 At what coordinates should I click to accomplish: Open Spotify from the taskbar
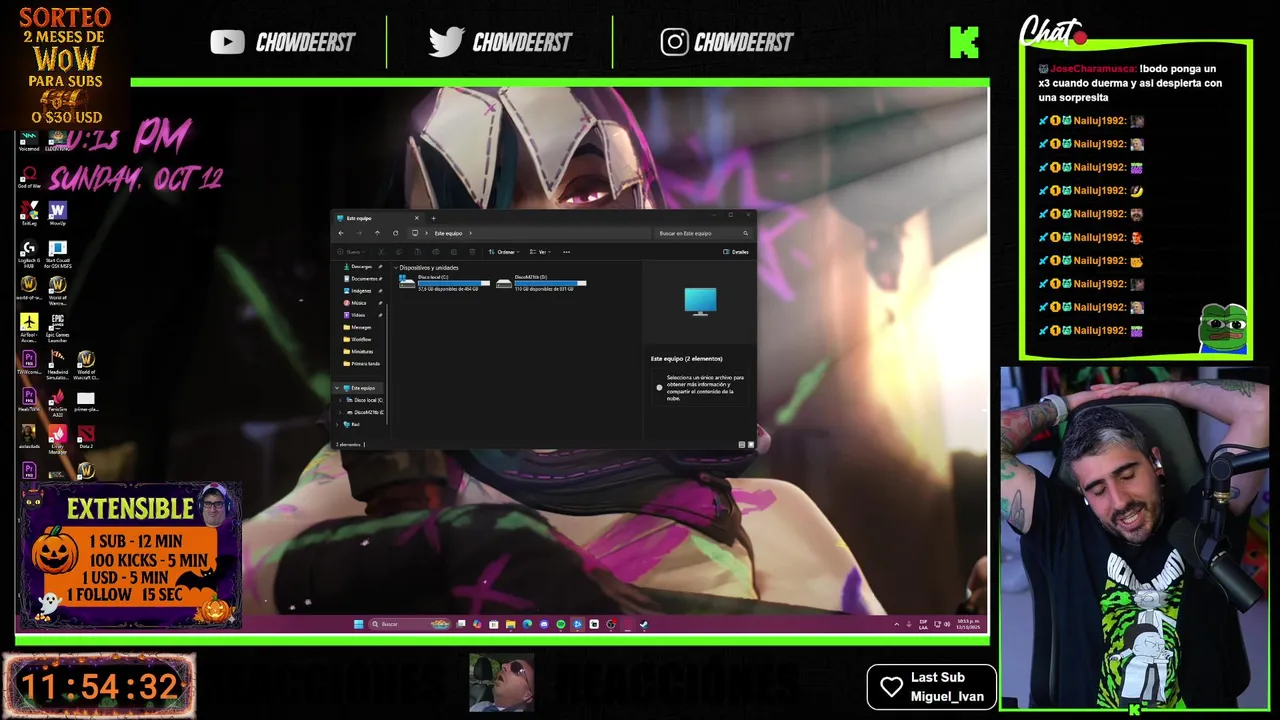(x=560, y=624)
